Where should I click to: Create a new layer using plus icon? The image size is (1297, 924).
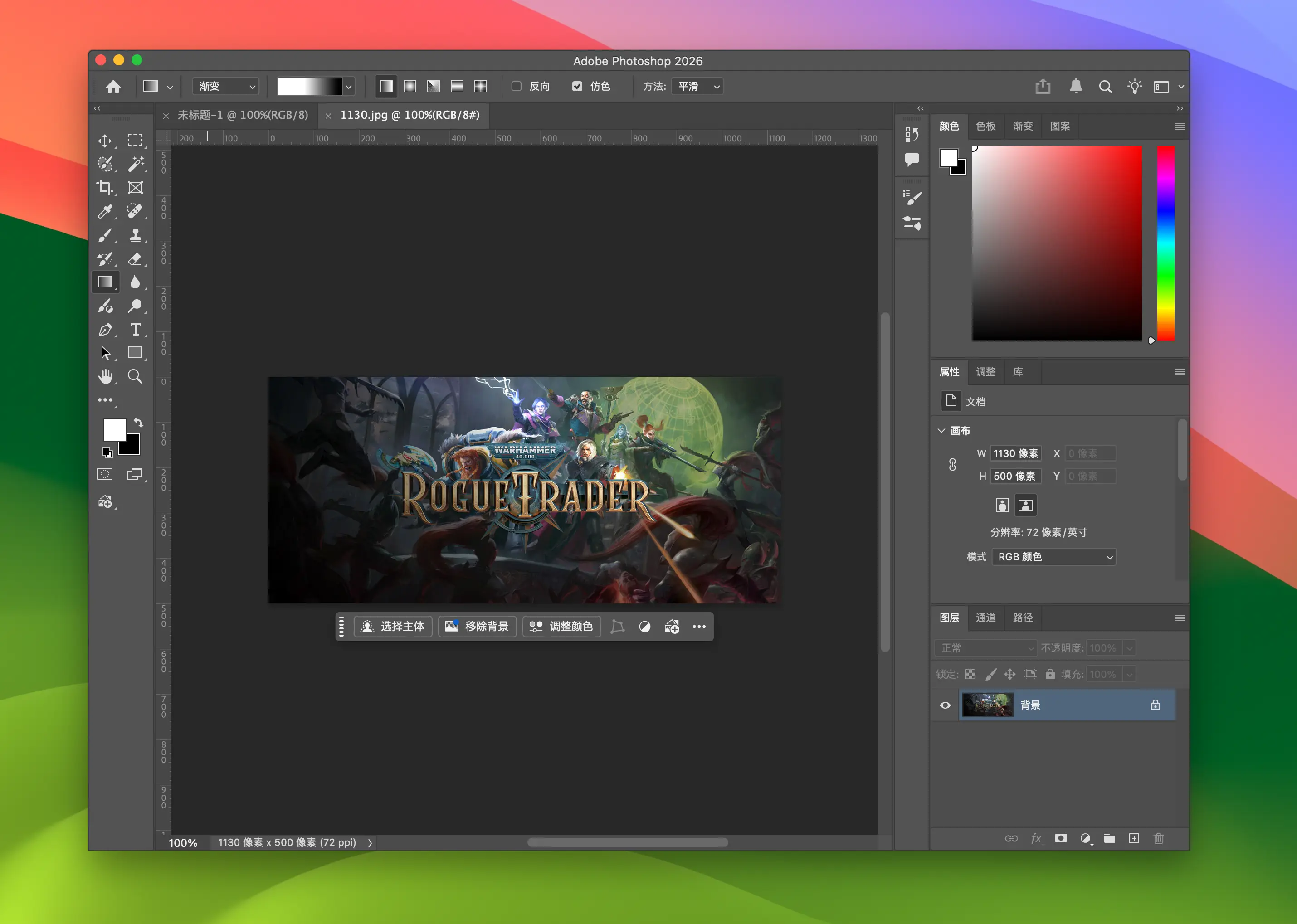click(1134, 838)
